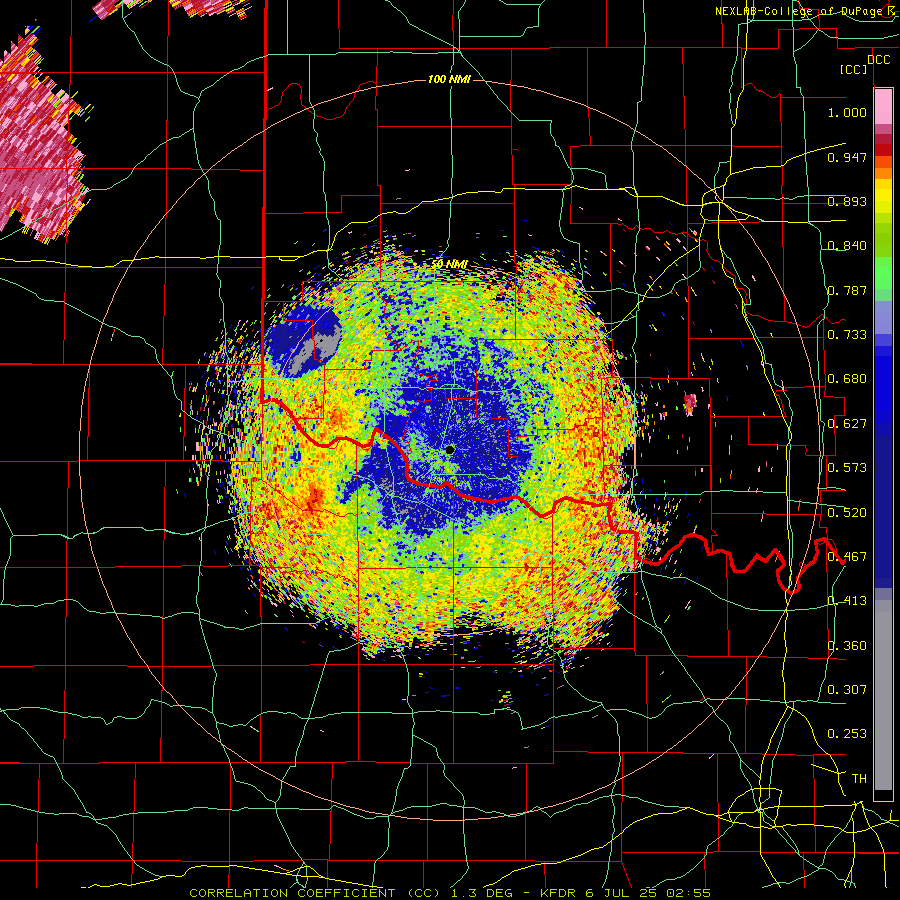This screenshot has width=900, height=900.
Task: Select the 0.413 scale value
Action: [847, 601]
